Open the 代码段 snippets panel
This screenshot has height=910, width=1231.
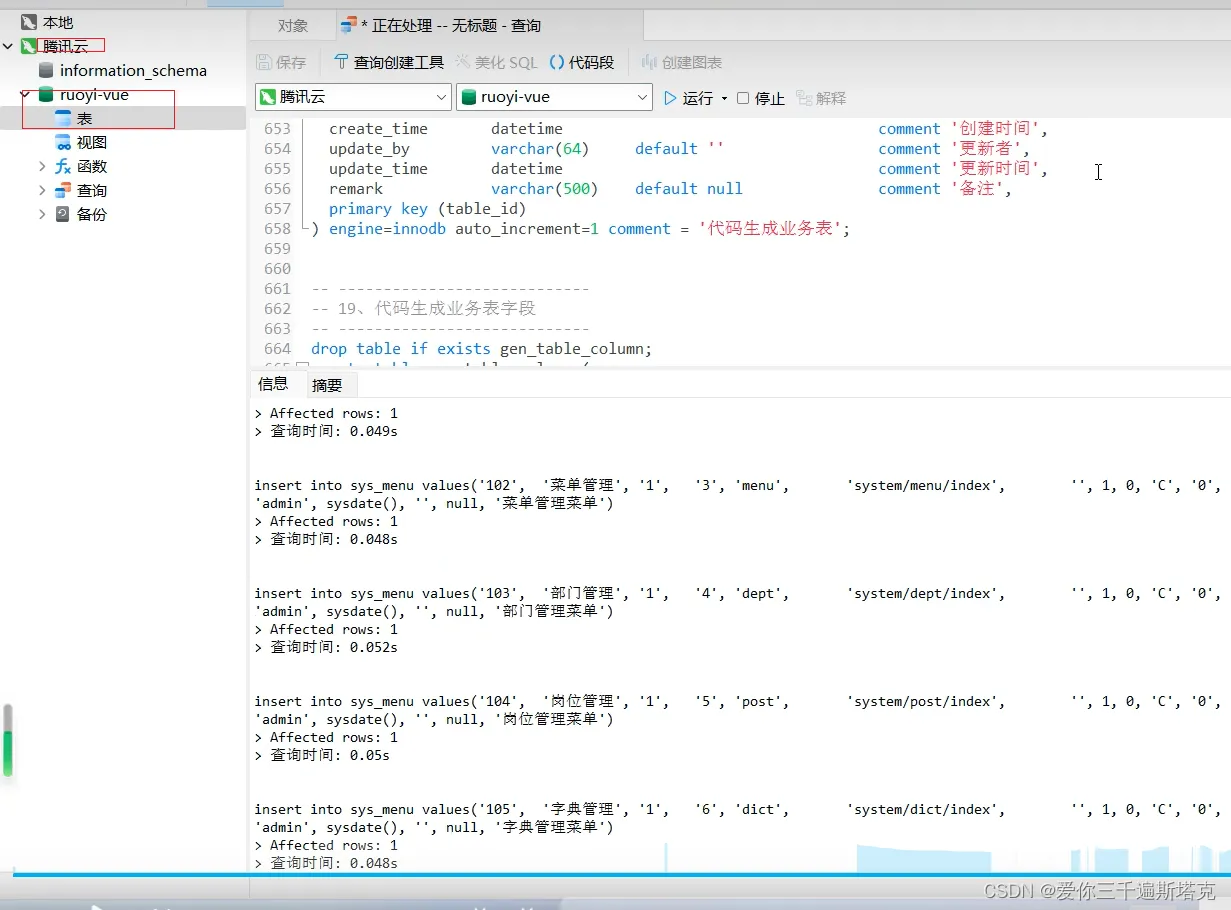581,62
